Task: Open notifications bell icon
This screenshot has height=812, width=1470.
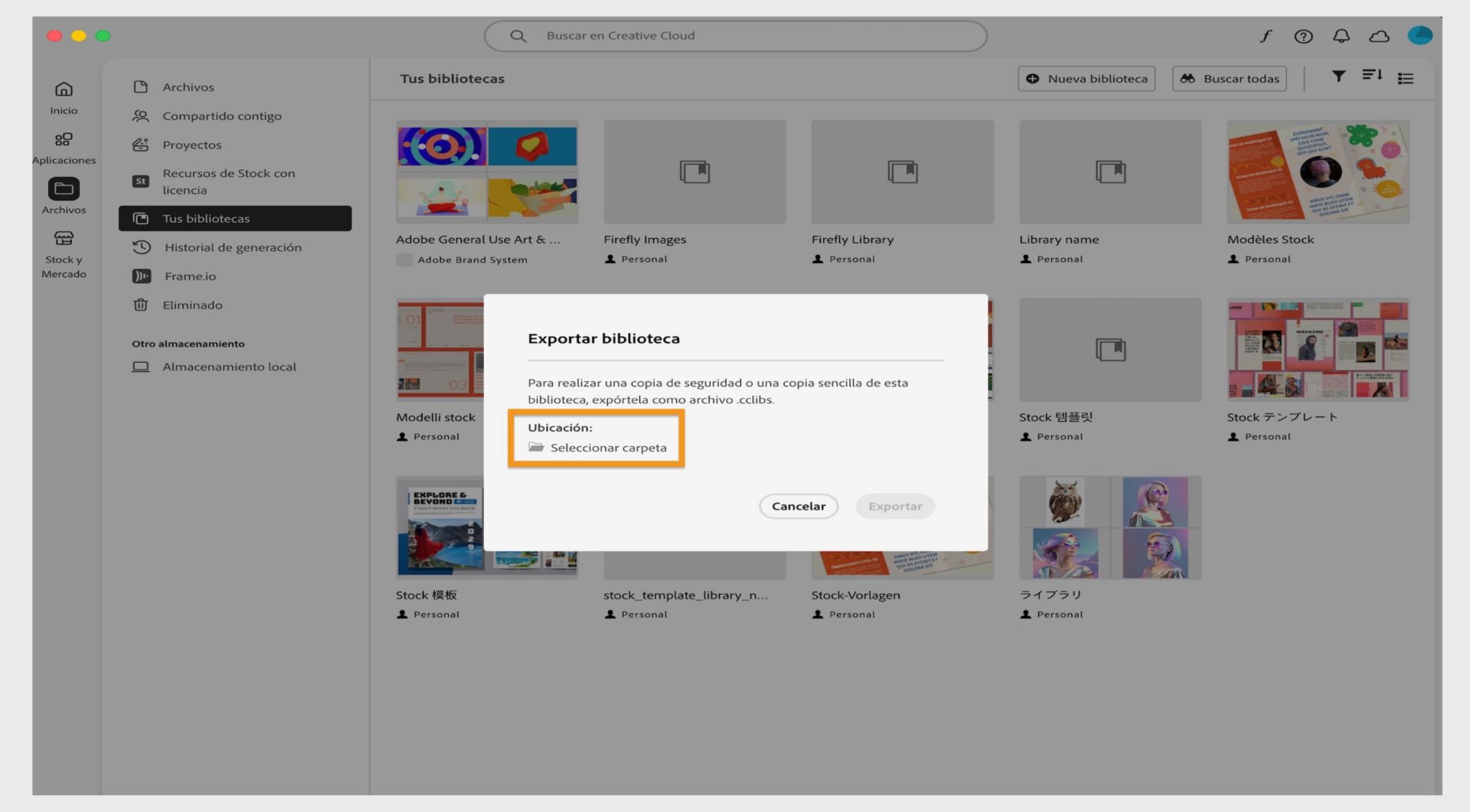Action: point(1341,36)
